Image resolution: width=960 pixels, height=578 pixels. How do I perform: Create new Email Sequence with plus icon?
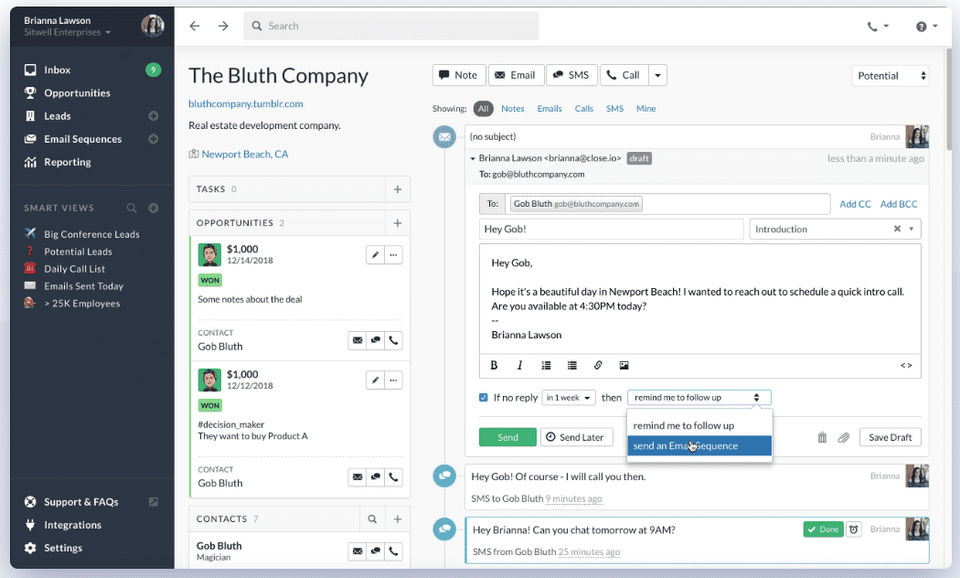tap(153, 139)
